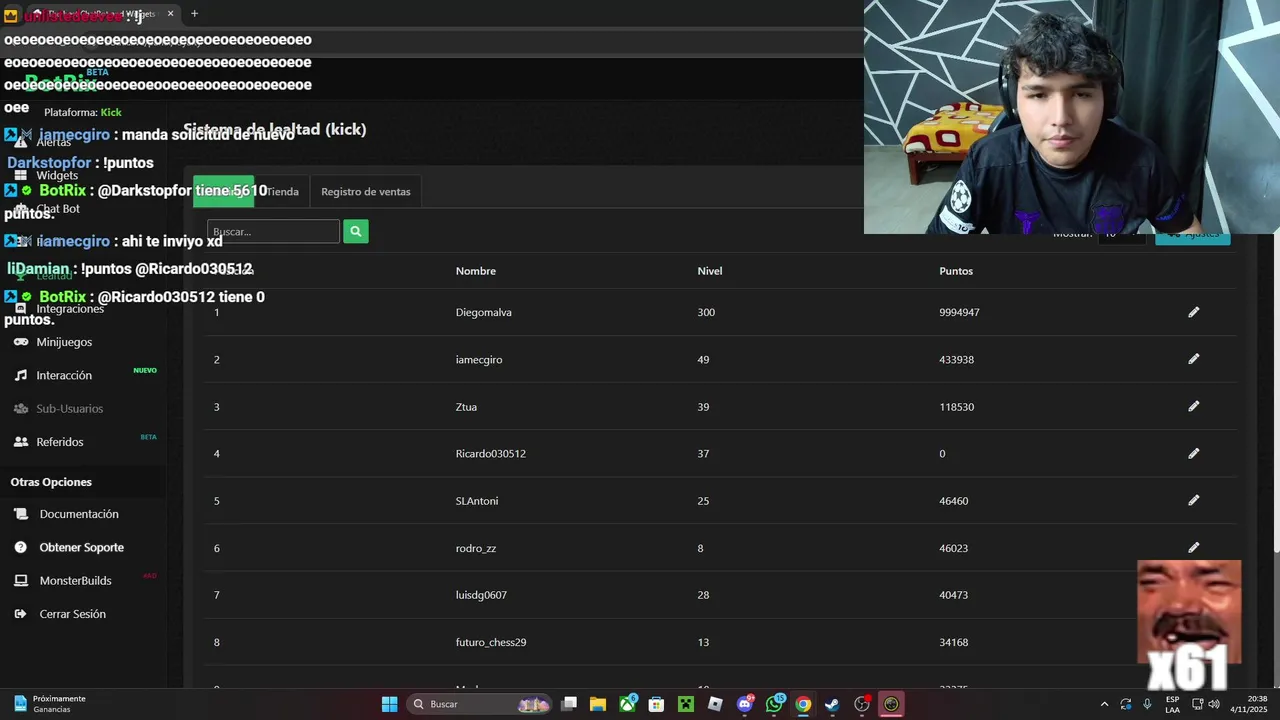This screenshot has width=1280, height=720.
Task: Open Steam from the taskbar
Action: [832, 704]
